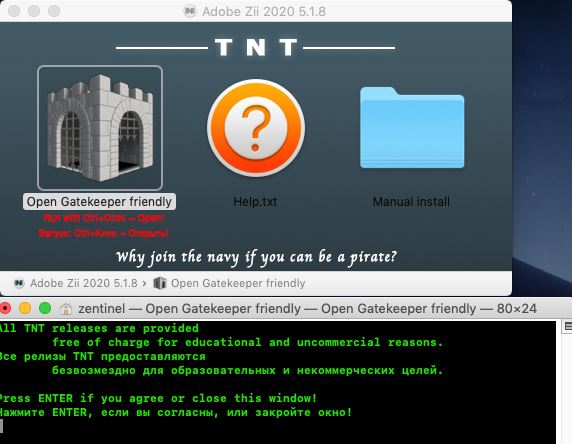Click Open Gatekeeper friendly in path bar

[x=238, y=283]
